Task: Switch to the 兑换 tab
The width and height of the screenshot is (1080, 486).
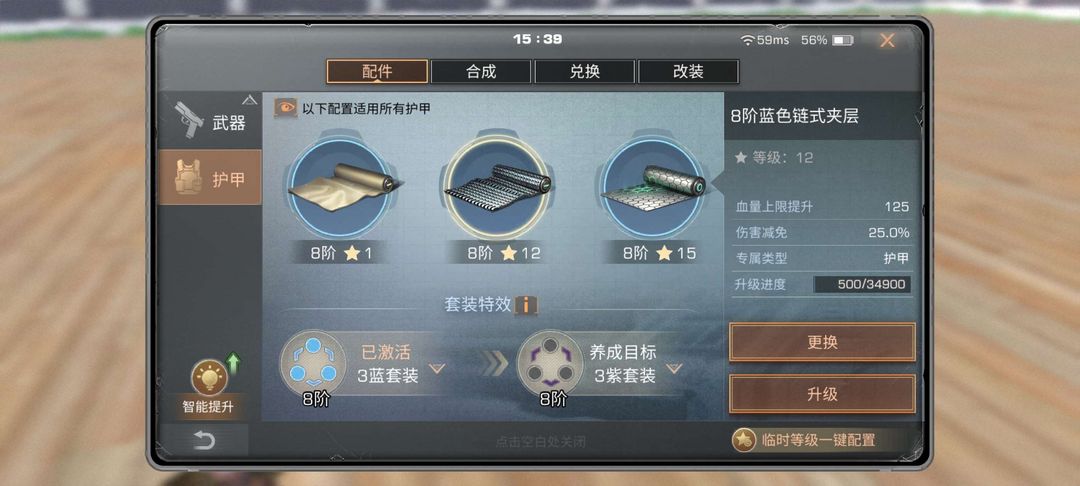Action: (x=585, y=72)
